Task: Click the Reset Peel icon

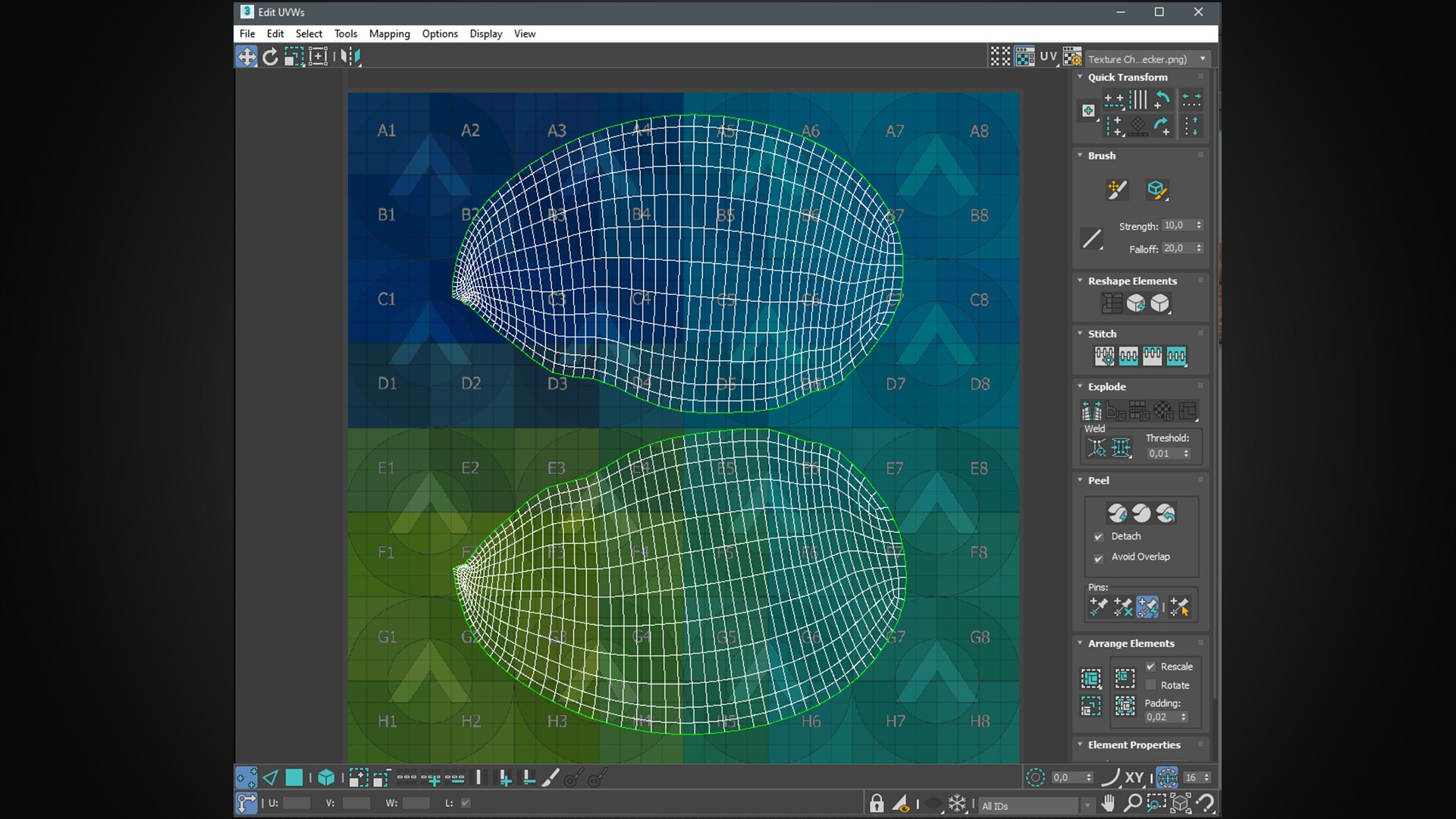Action: click(x=1166, y=513)
